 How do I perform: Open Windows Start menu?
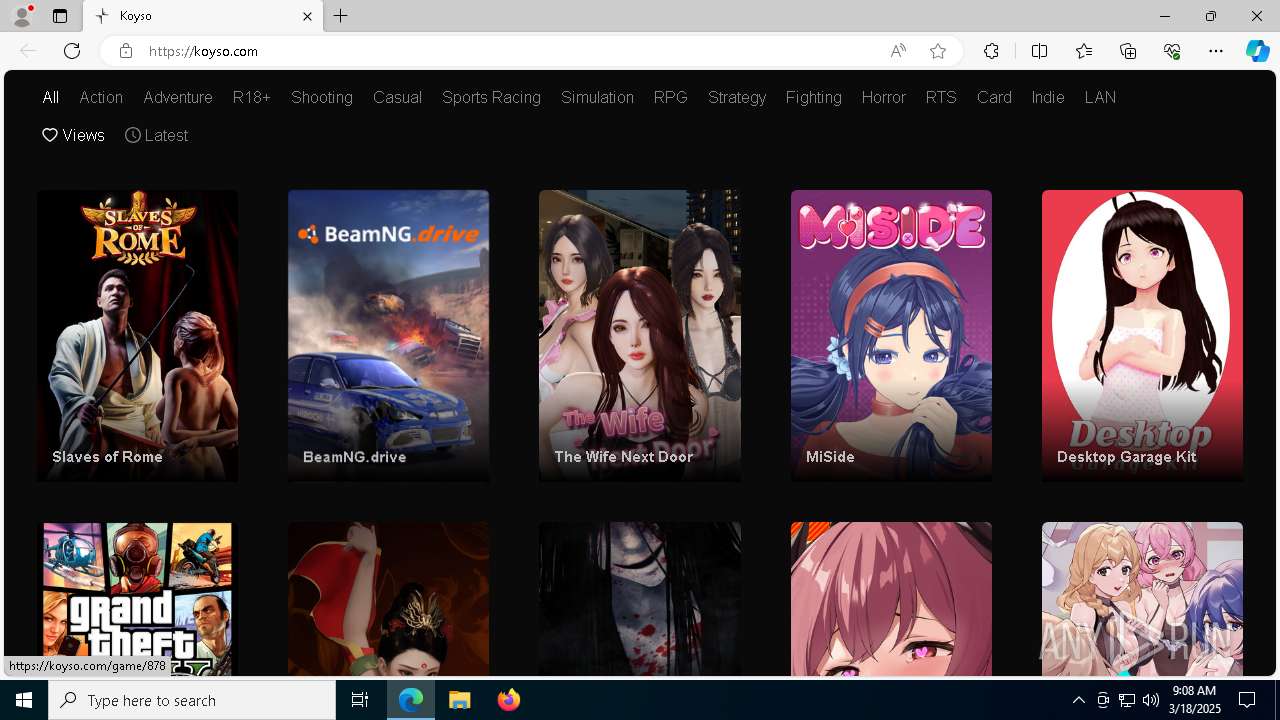[x=24, y=700]
